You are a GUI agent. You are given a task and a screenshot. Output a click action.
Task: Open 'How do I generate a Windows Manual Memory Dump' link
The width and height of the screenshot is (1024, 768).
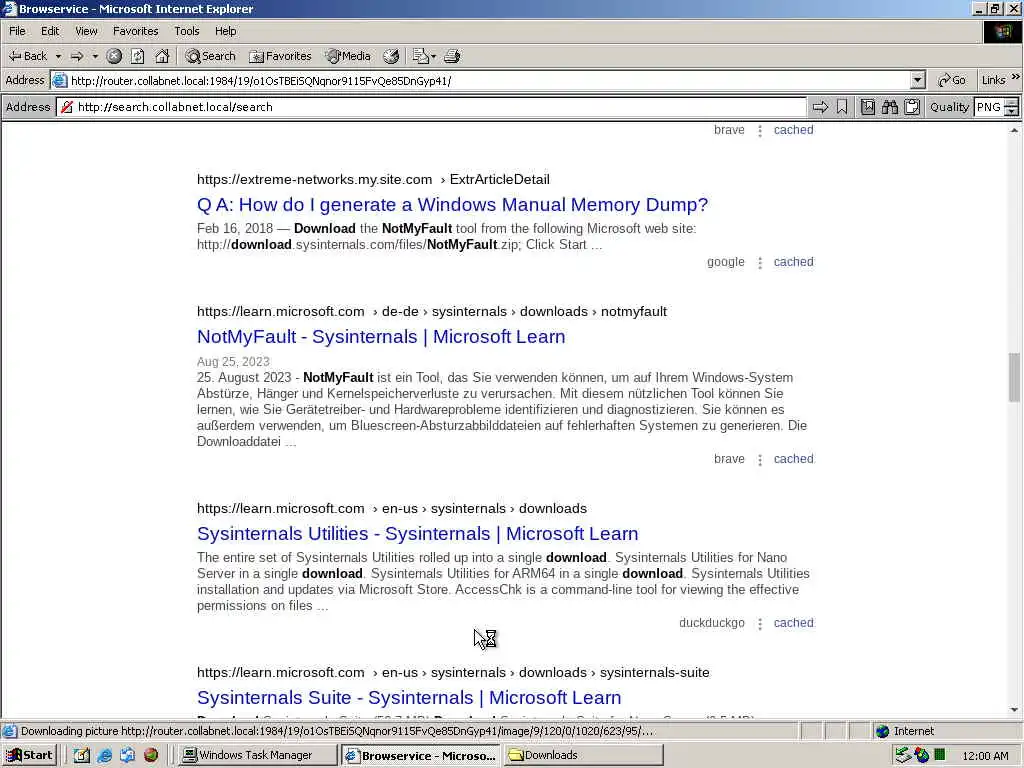click(x=452, y=204)
